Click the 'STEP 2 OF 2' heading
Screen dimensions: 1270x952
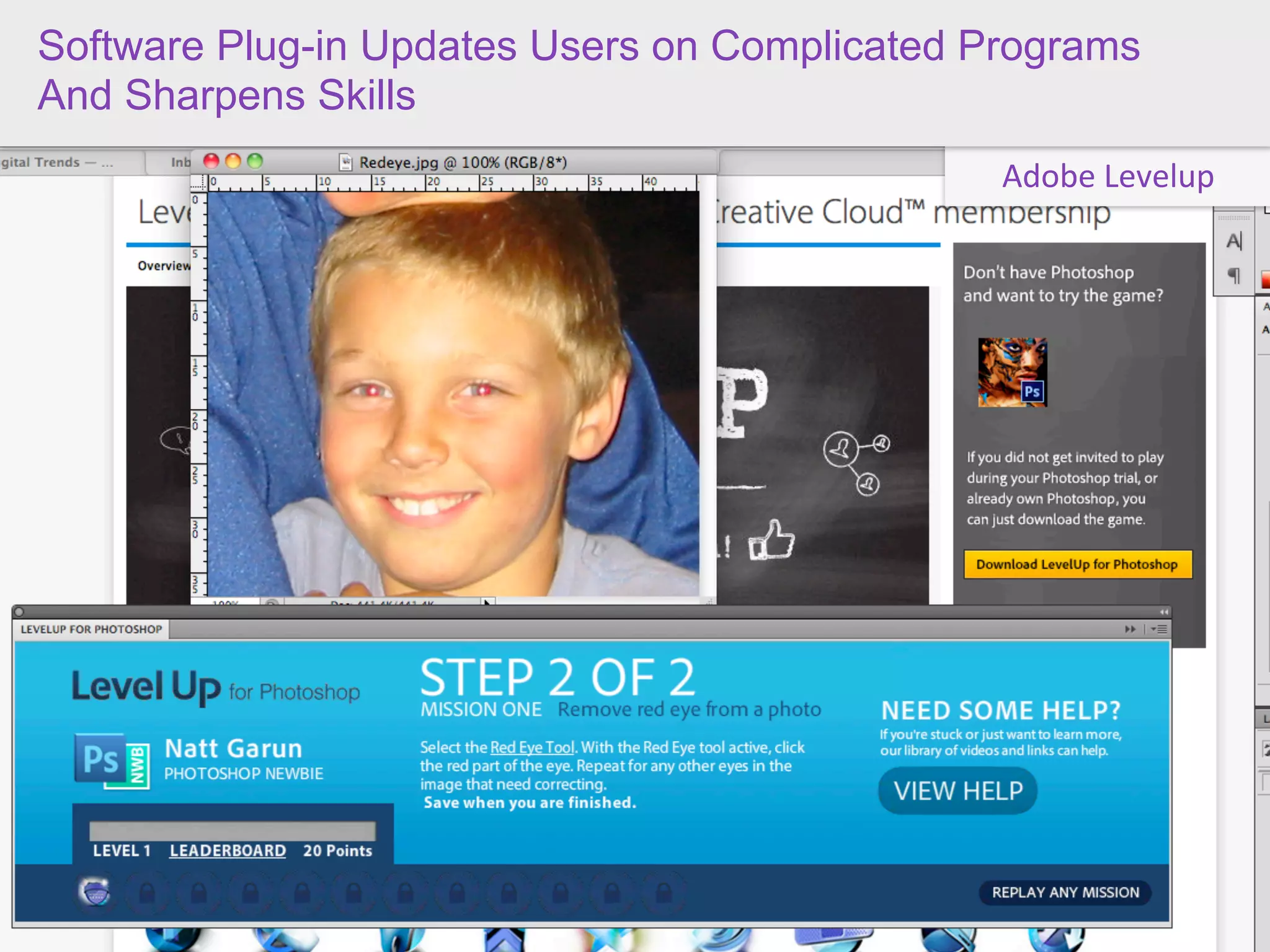pos(557,677)
